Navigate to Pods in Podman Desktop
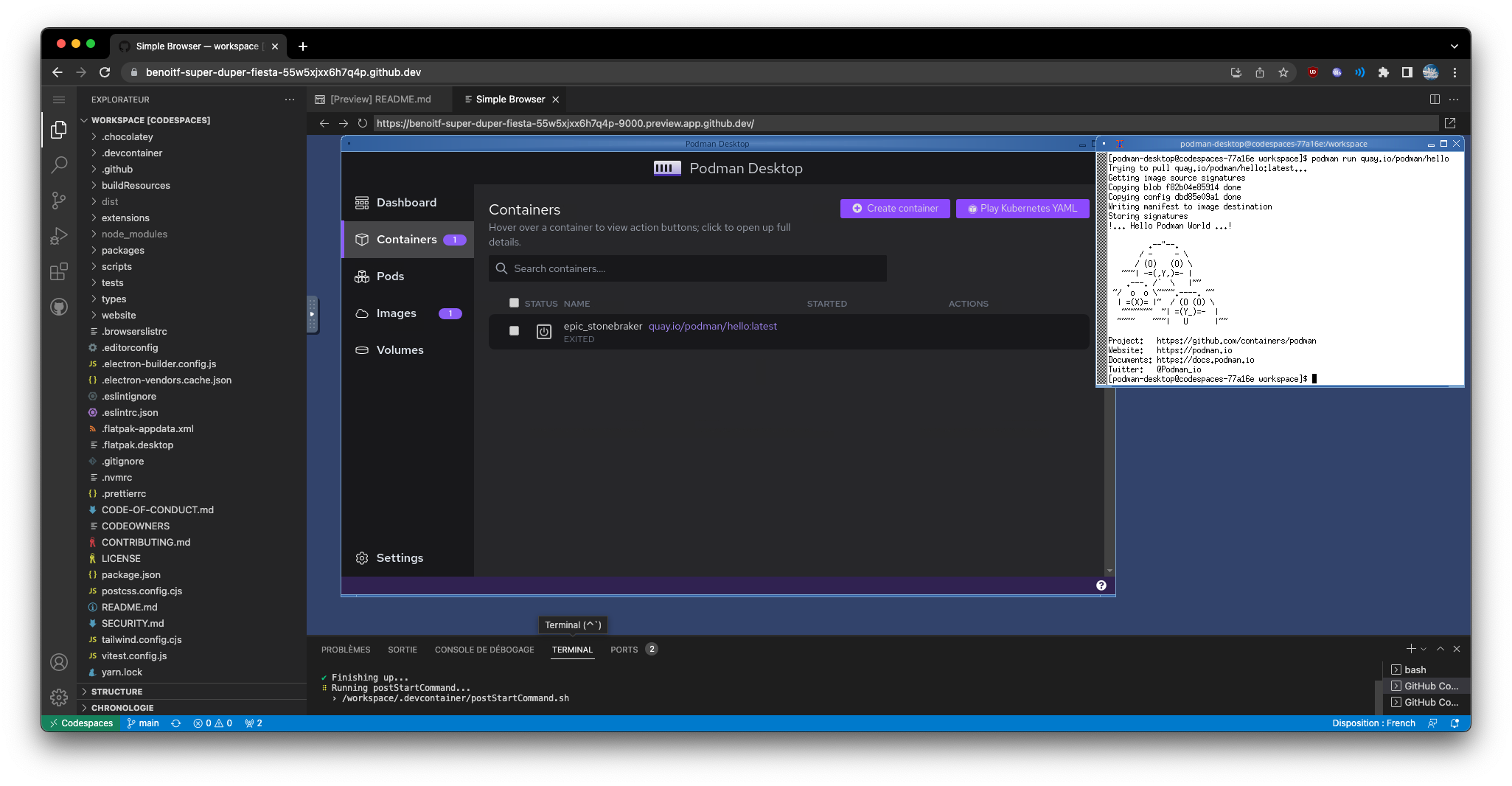The width and height of the screenshot is (1512, 786). tap(389, 276)
